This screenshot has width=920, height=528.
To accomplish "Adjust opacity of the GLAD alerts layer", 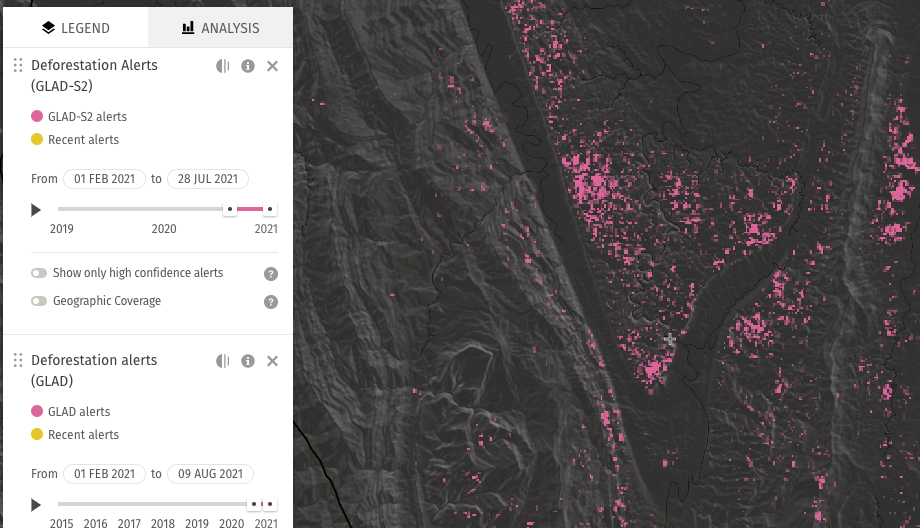I will tap(222, 361).
